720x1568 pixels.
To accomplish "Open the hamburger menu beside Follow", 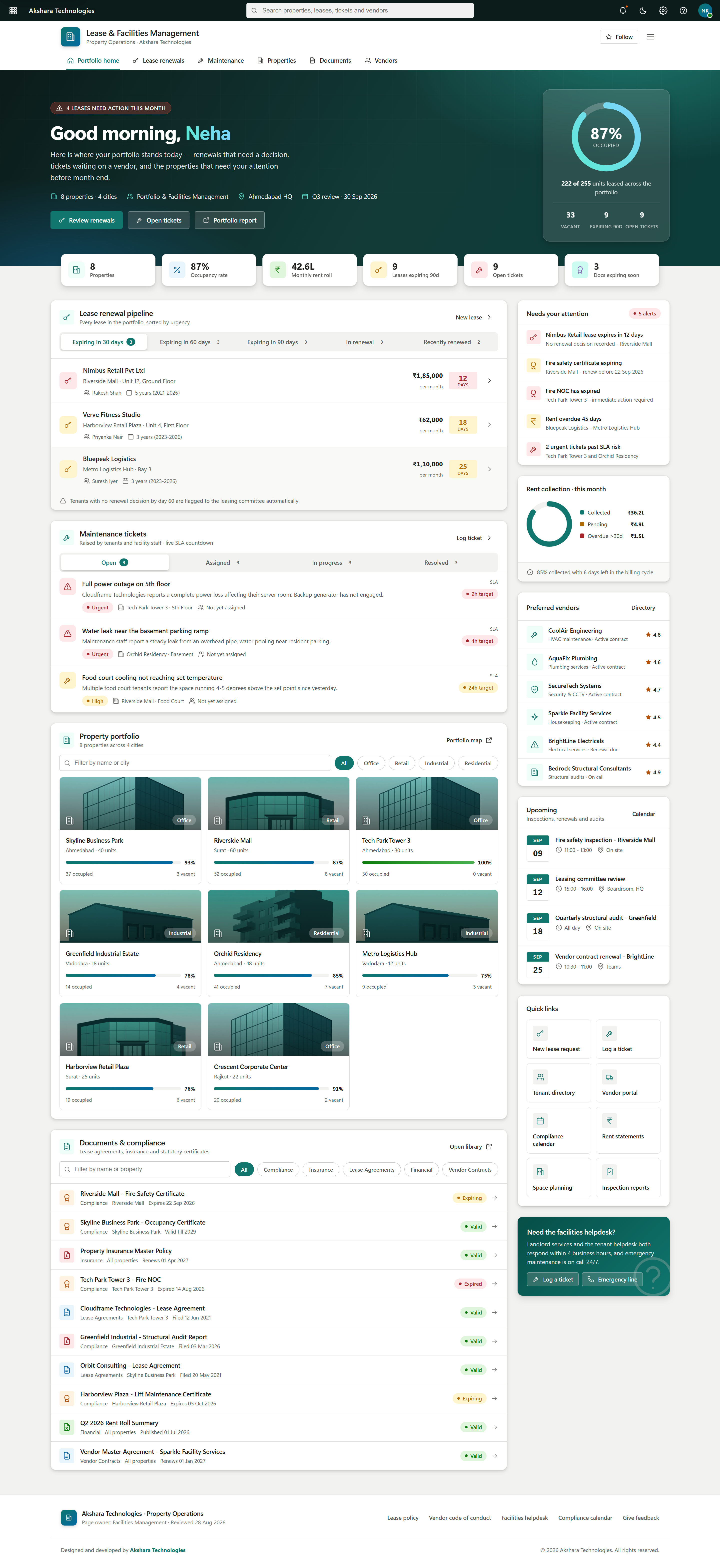I will (x=650, y=37).
